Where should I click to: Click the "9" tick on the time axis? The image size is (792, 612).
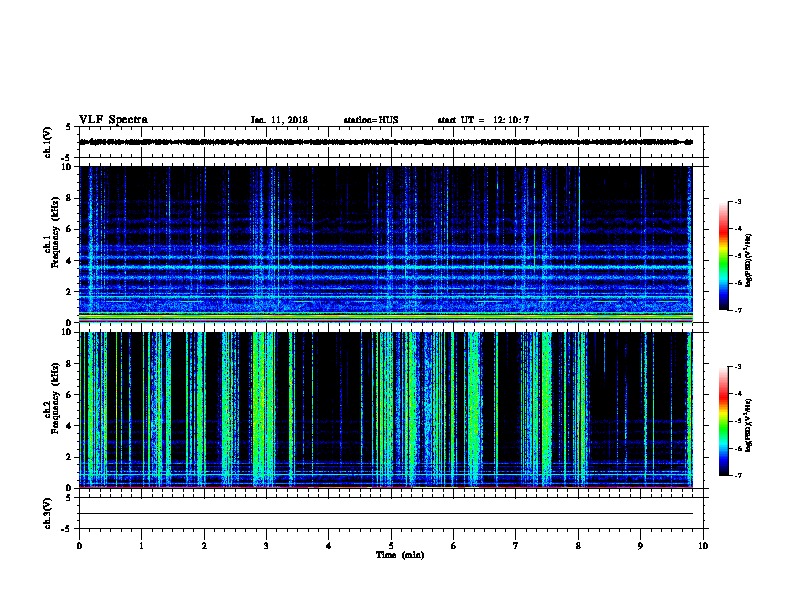tap(640, 546)
